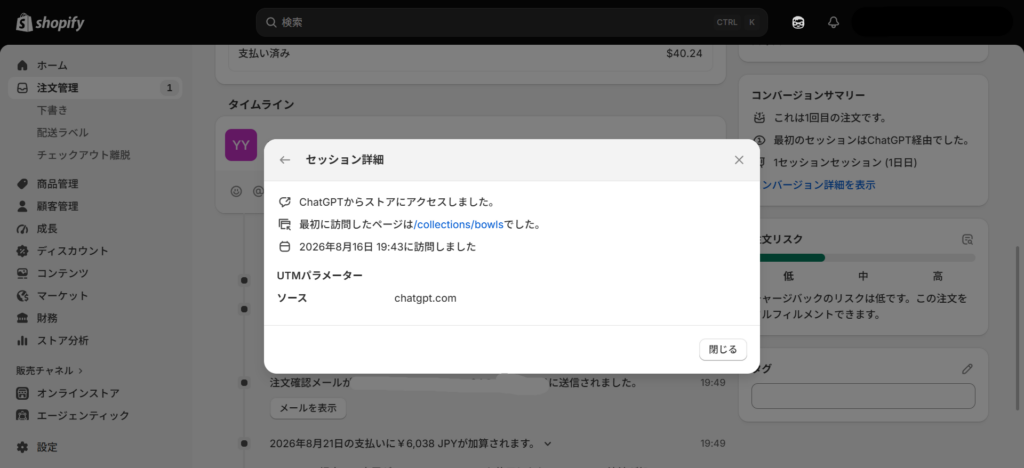Focus the 検索 search field
Viewport: 1024px width, 468px height.
511,22
